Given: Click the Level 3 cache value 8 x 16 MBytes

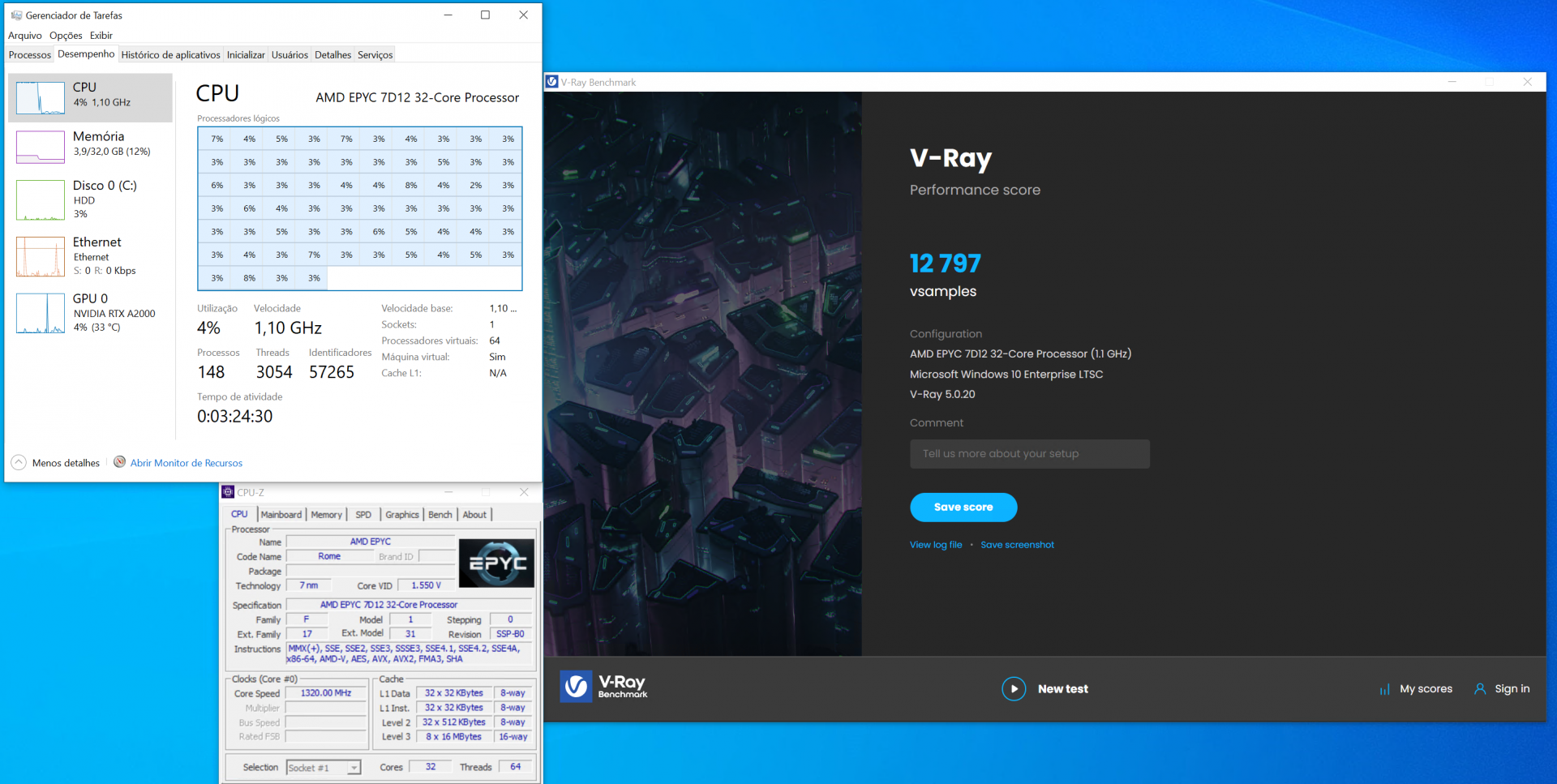Looking at the screenshot, I should click(454, 737).
